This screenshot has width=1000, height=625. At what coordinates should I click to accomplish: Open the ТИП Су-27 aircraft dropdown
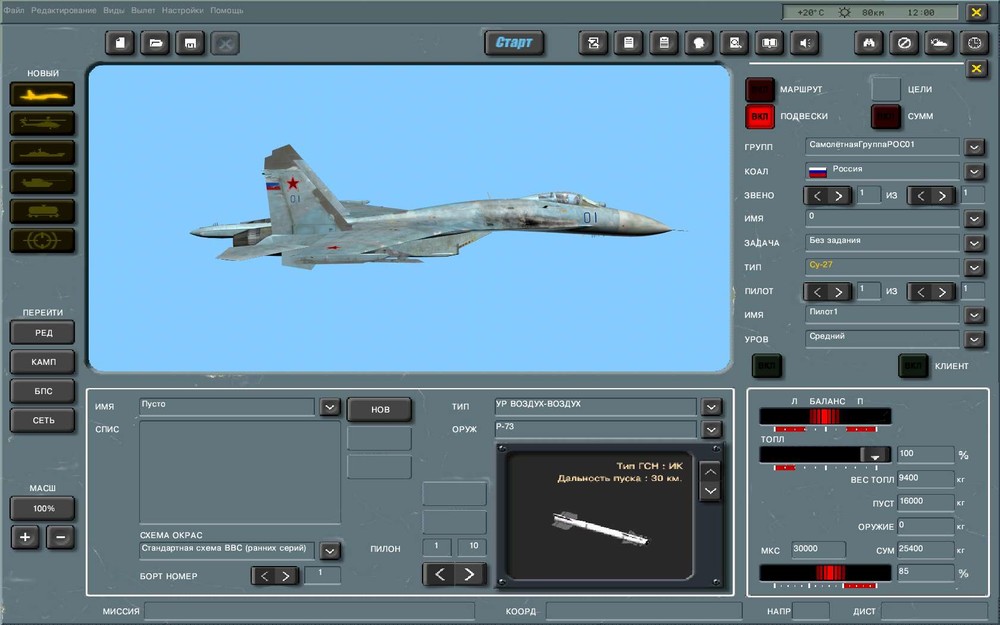click(x=975, y=267)
